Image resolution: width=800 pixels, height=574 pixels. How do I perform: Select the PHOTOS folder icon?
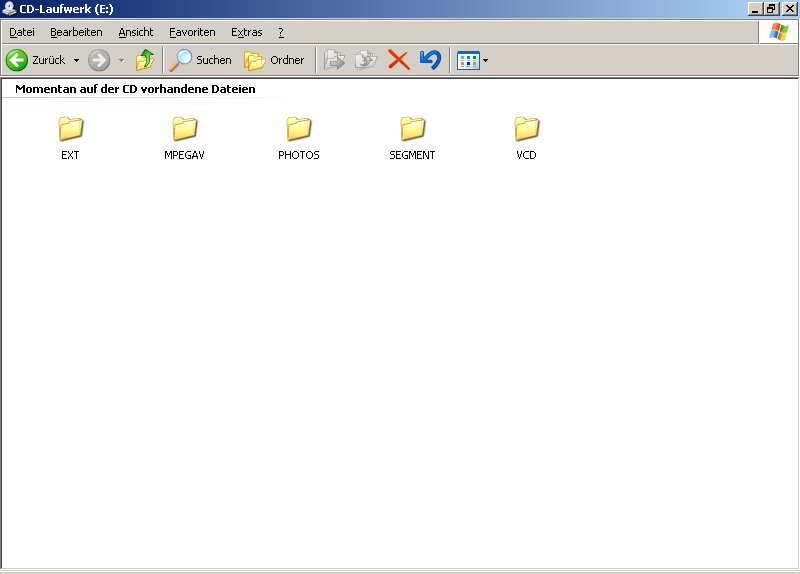pos(298,128)
